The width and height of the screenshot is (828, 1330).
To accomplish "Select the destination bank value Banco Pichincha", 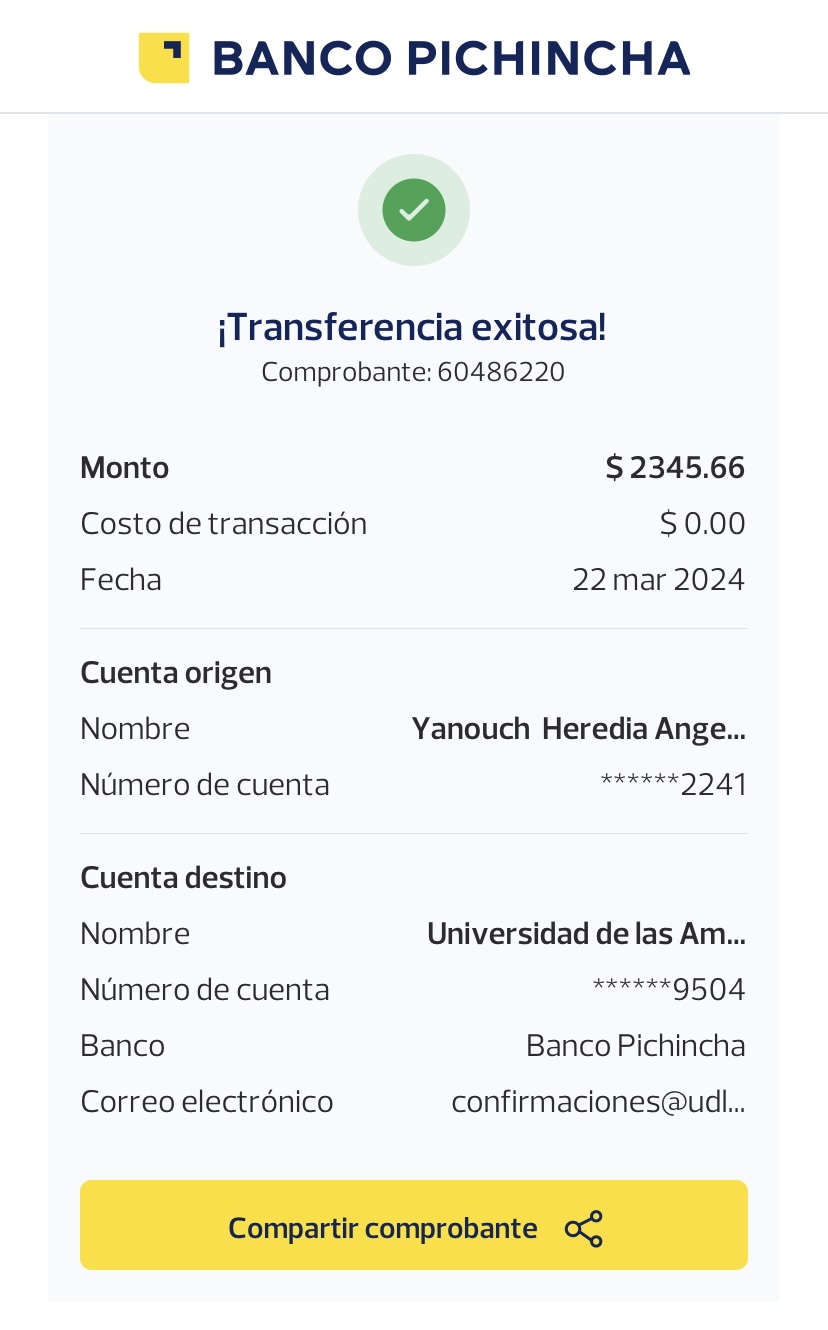I will [635, 1046].
